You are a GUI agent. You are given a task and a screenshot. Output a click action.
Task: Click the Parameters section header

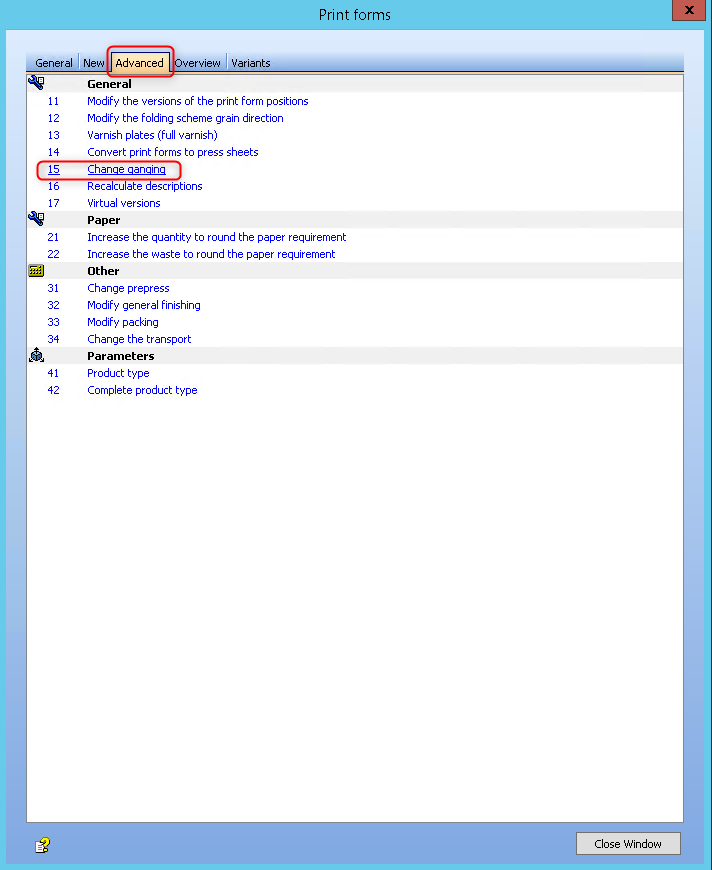[x=120, y=356]
